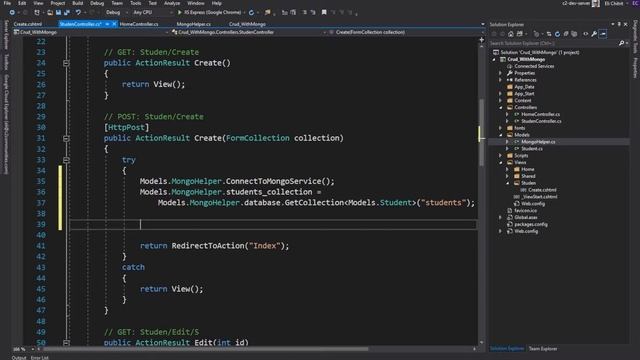Click the Navigate Backward toolbar icon
This screenshot has height=360, width=640.
pos(12,12)
